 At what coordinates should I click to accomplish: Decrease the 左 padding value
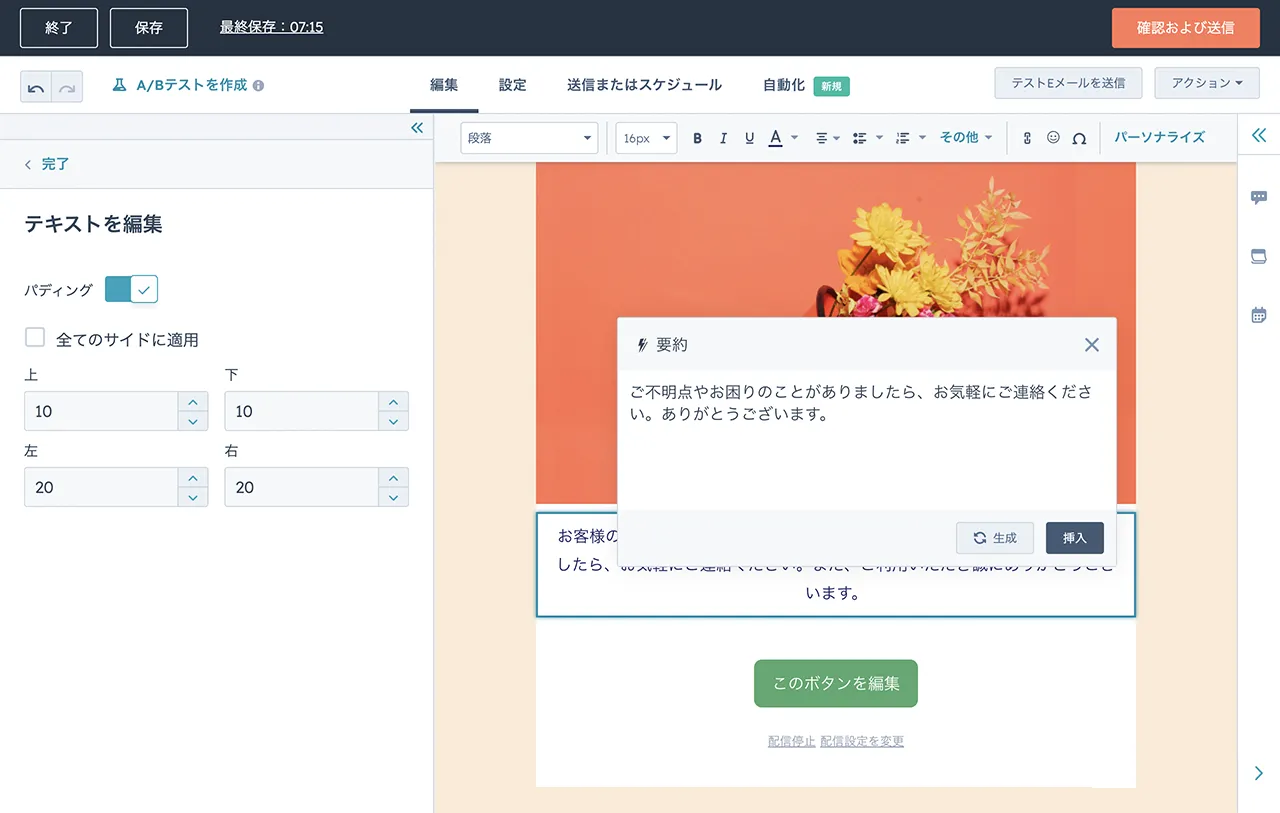click(192, 497)
